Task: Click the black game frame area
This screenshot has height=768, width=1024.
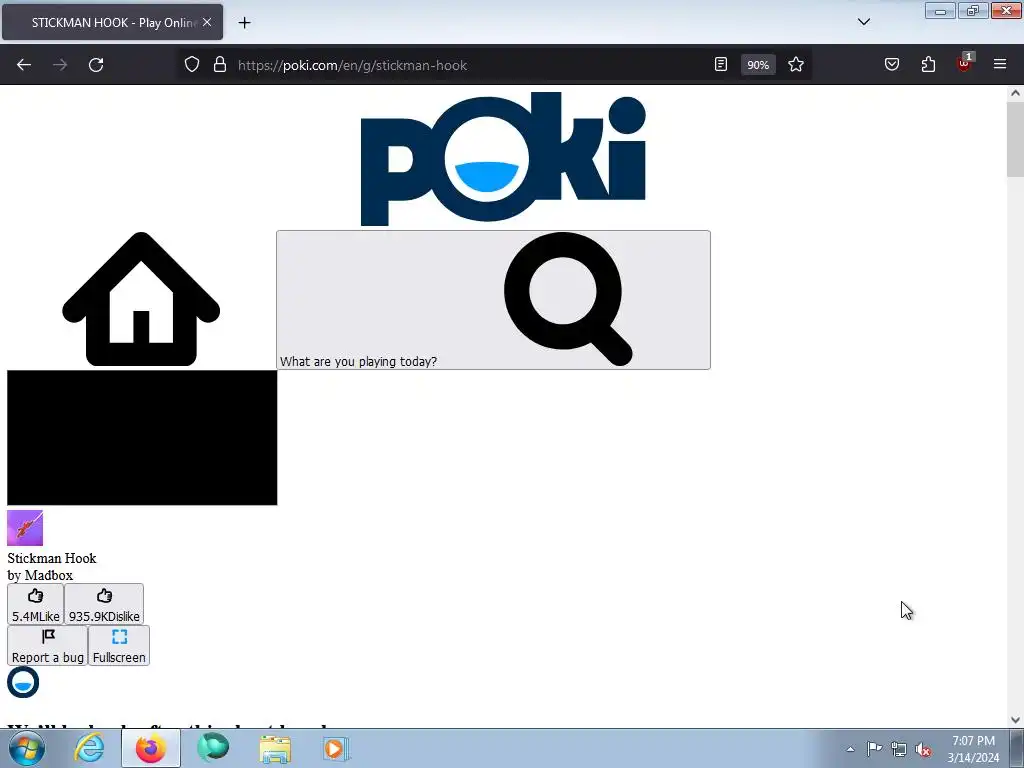Action: pos(142,438)
